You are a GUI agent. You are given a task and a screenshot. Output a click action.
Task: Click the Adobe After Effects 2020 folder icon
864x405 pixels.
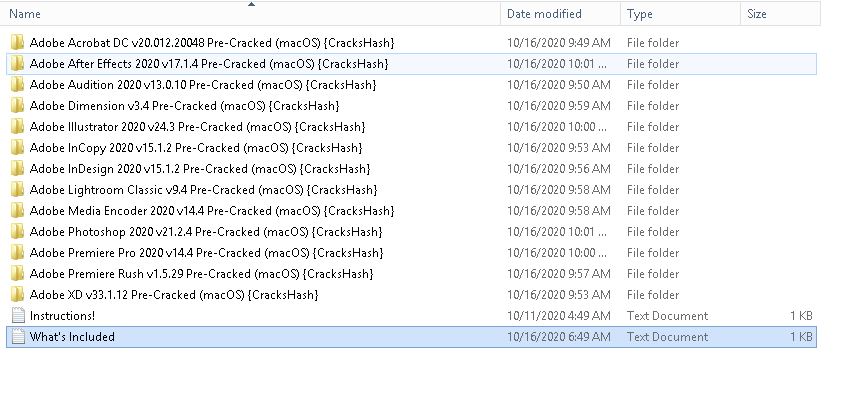(17, 64)
